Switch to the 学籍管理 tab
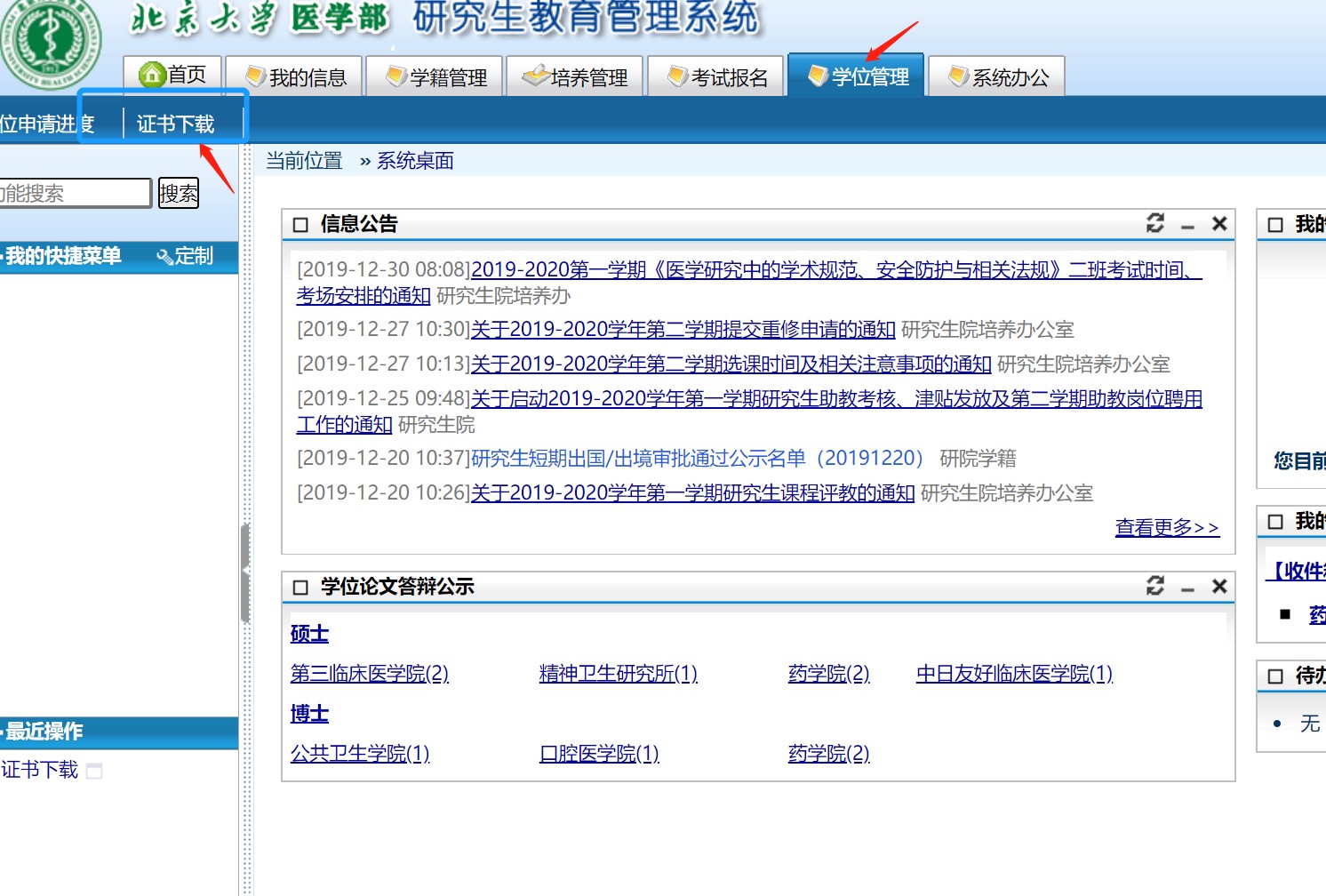Screen dimensions: 1326x896 (x=435, y=76)
